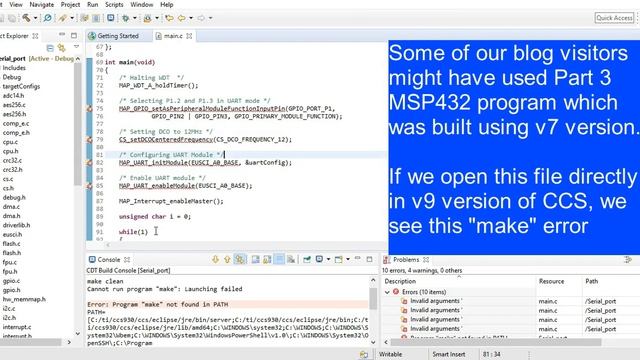Click the Quick Access search field

pos(614,18)
